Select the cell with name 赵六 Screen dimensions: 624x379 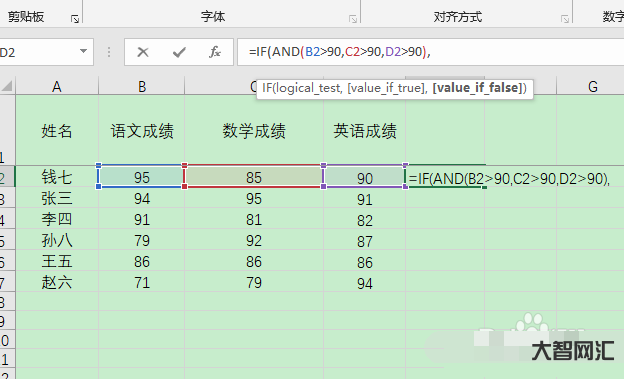pos(57,282)
